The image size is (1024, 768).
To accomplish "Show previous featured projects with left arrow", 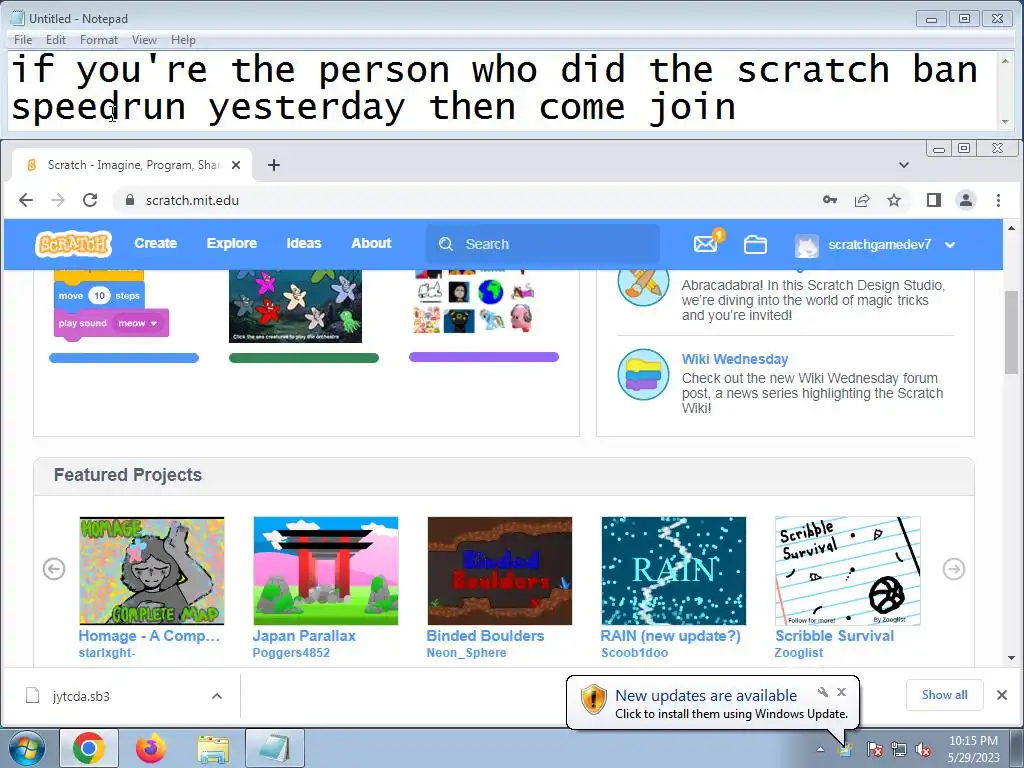I will click(x=54, y=569).
